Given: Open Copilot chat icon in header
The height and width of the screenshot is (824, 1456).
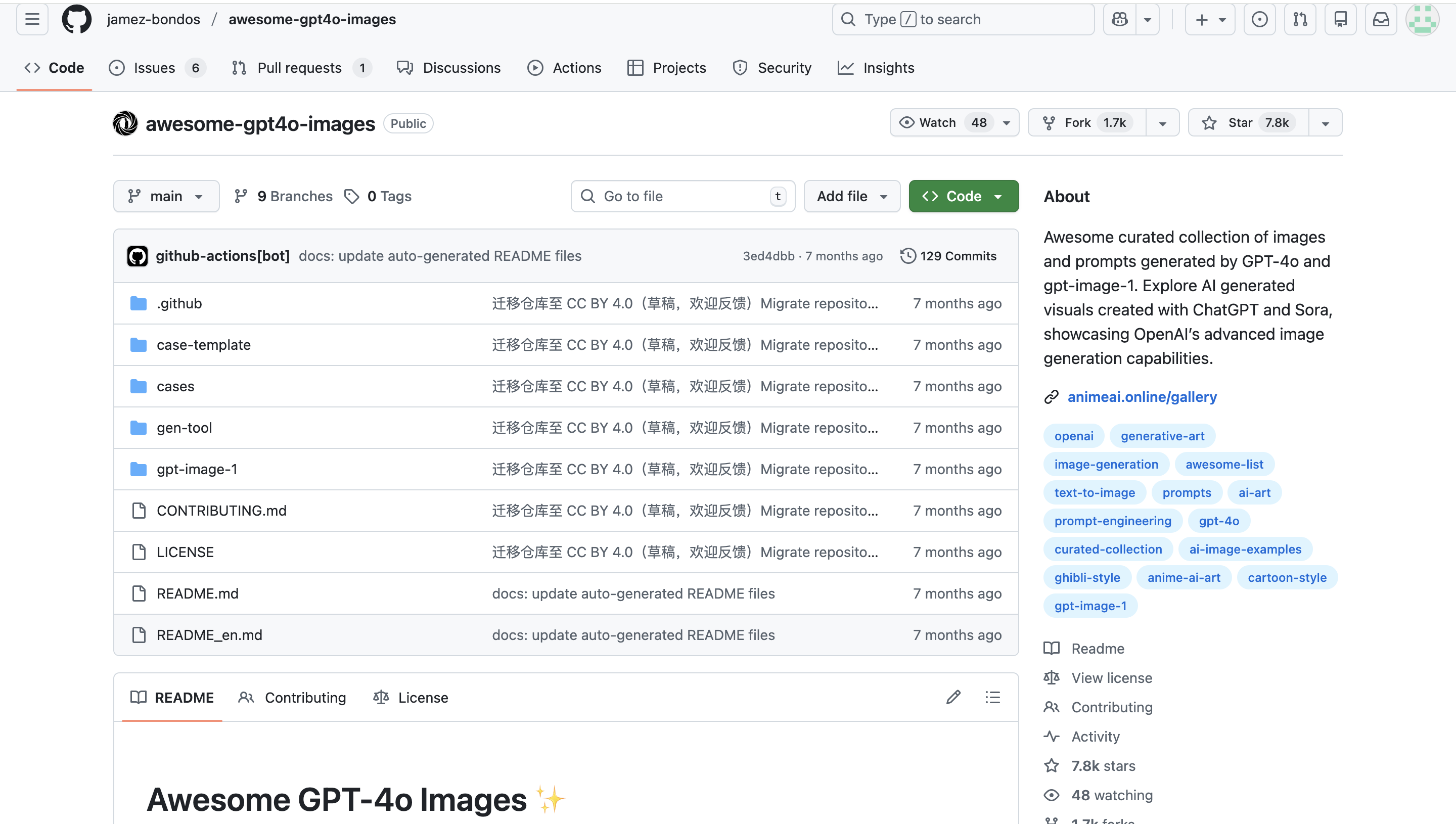Looking at the screenshot, I should 1119,19.
